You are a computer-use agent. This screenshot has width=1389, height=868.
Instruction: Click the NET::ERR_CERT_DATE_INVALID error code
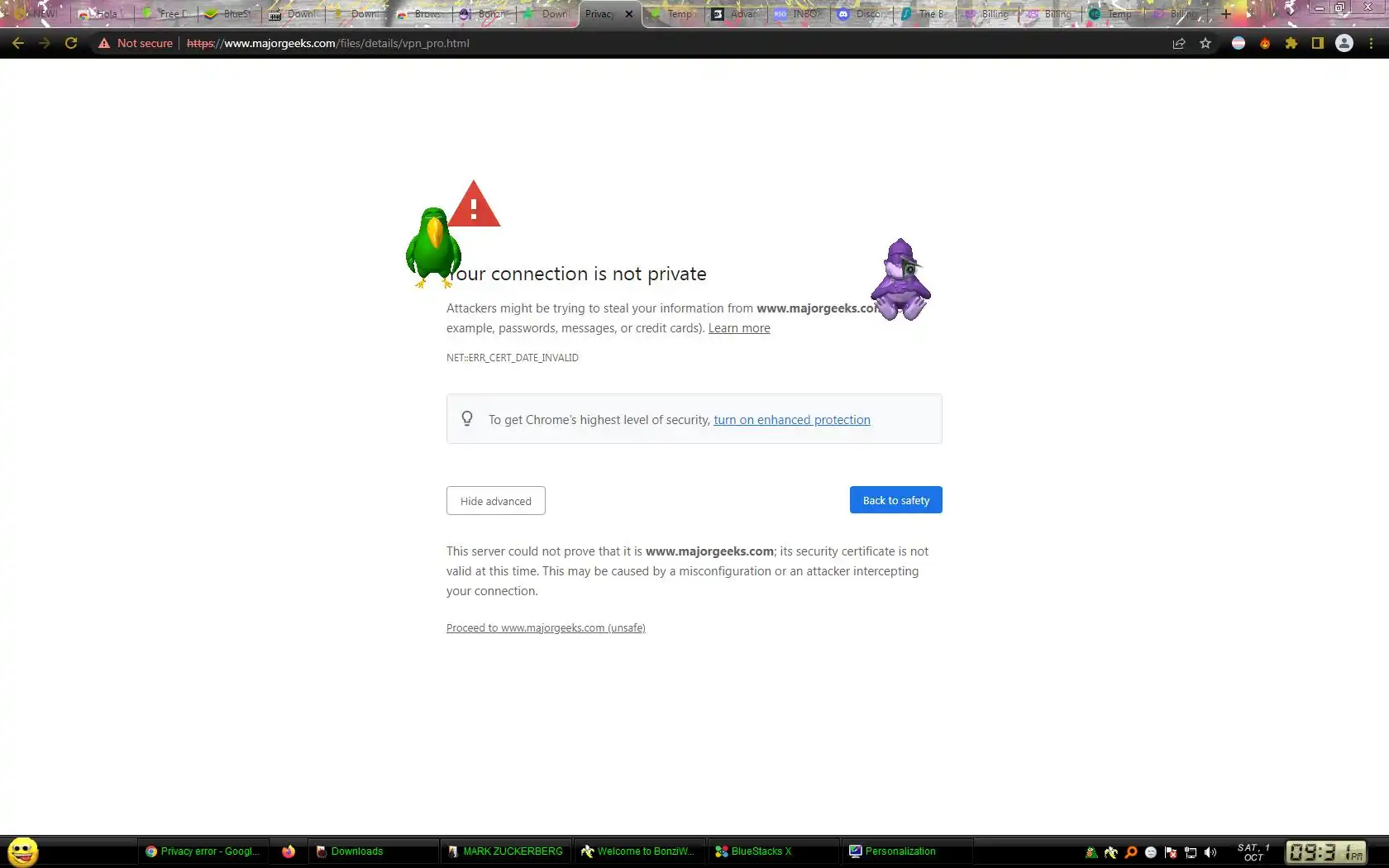pos(513,358)
